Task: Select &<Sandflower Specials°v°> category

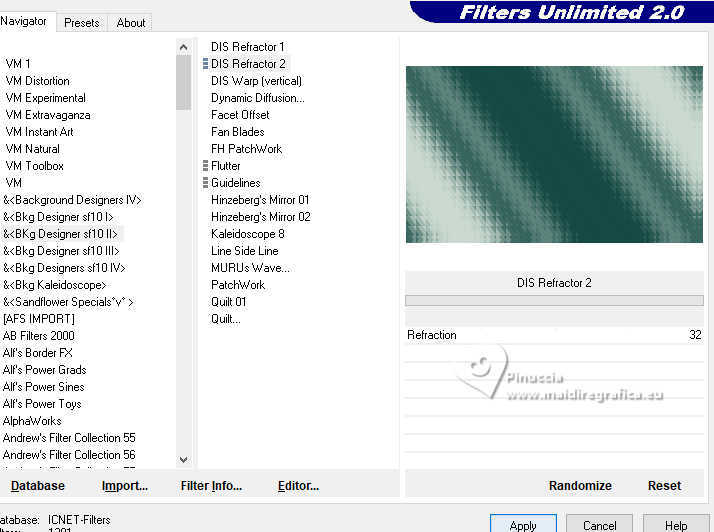Action: click(x=68, y=302)
